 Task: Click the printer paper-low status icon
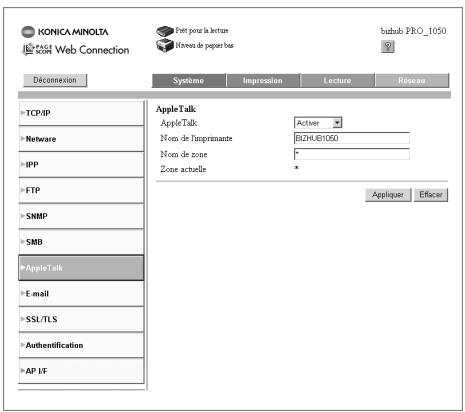click(165, 45)
